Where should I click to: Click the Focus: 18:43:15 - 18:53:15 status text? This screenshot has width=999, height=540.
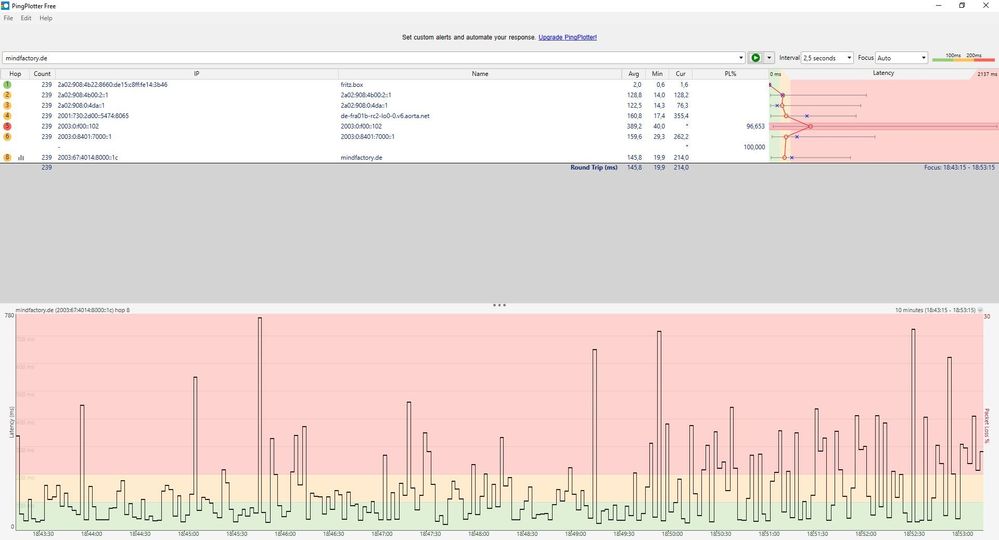tap(959, 167)
